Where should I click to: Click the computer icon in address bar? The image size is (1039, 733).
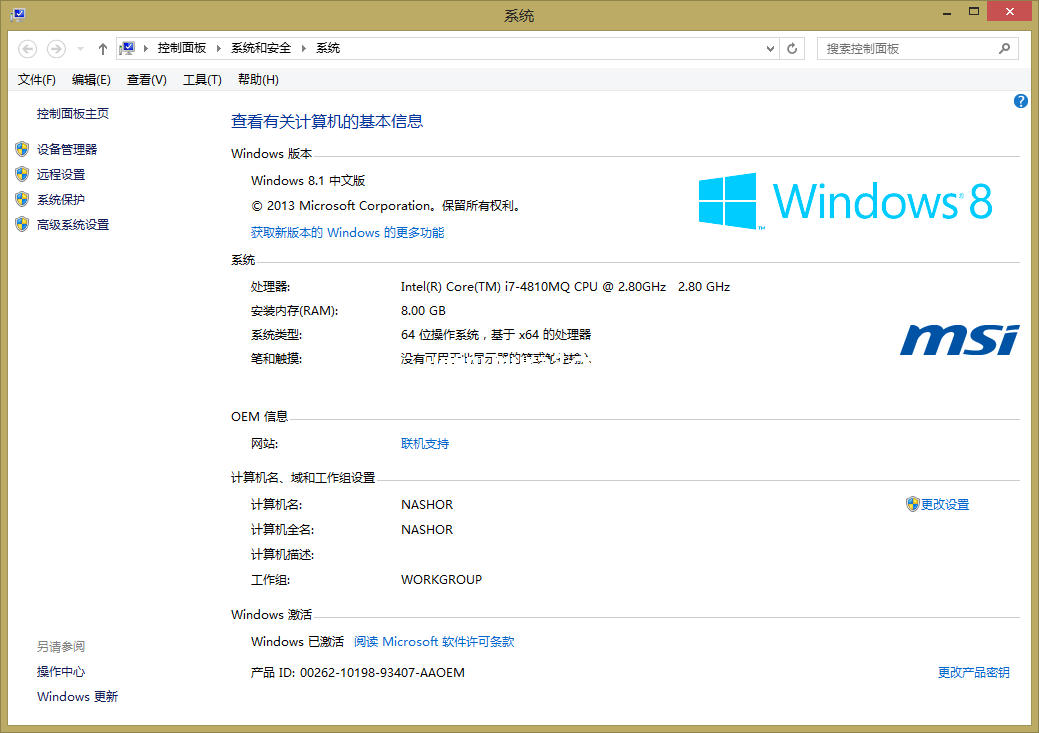click(127, 48)
